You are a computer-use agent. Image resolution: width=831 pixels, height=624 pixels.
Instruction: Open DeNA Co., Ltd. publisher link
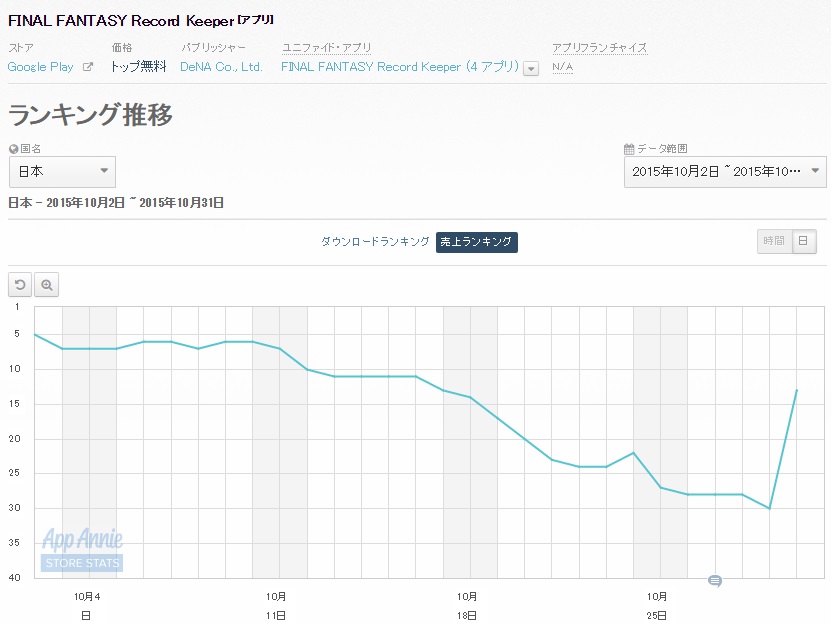[x=222, y=67]
